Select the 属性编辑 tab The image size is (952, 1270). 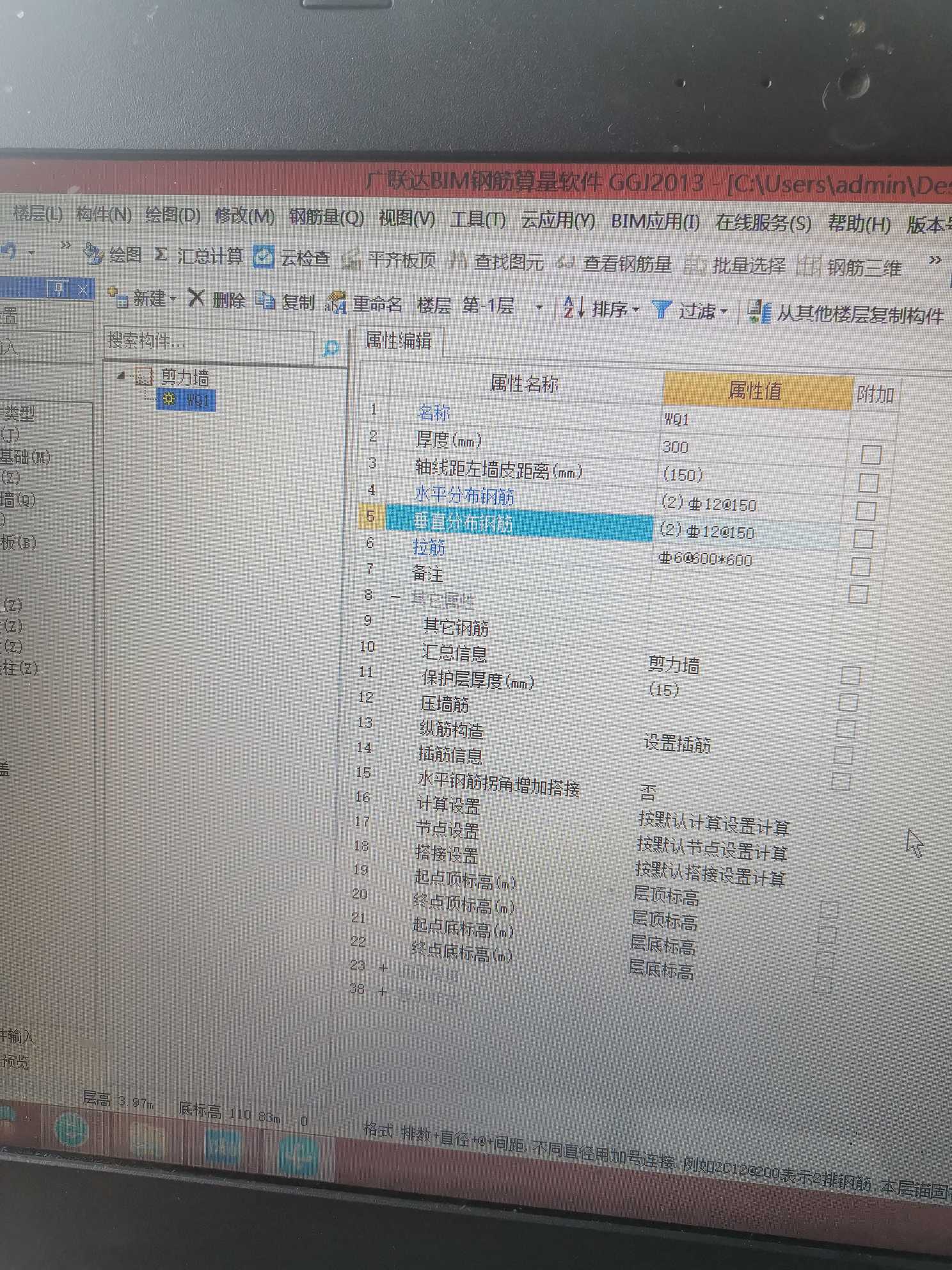[398, 341]
